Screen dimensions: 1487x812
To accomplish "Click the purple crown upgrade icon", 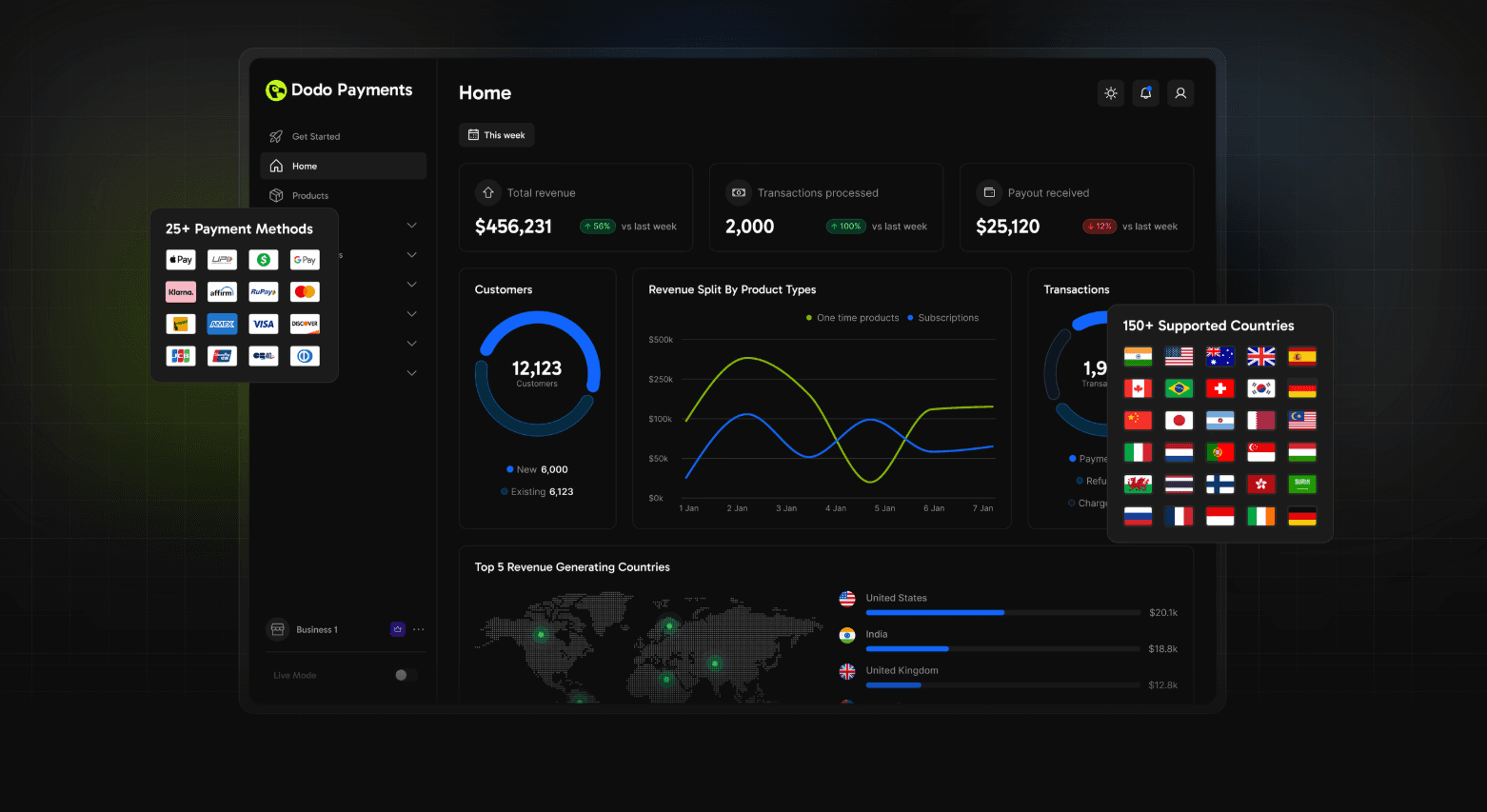I will coord(398,629).
